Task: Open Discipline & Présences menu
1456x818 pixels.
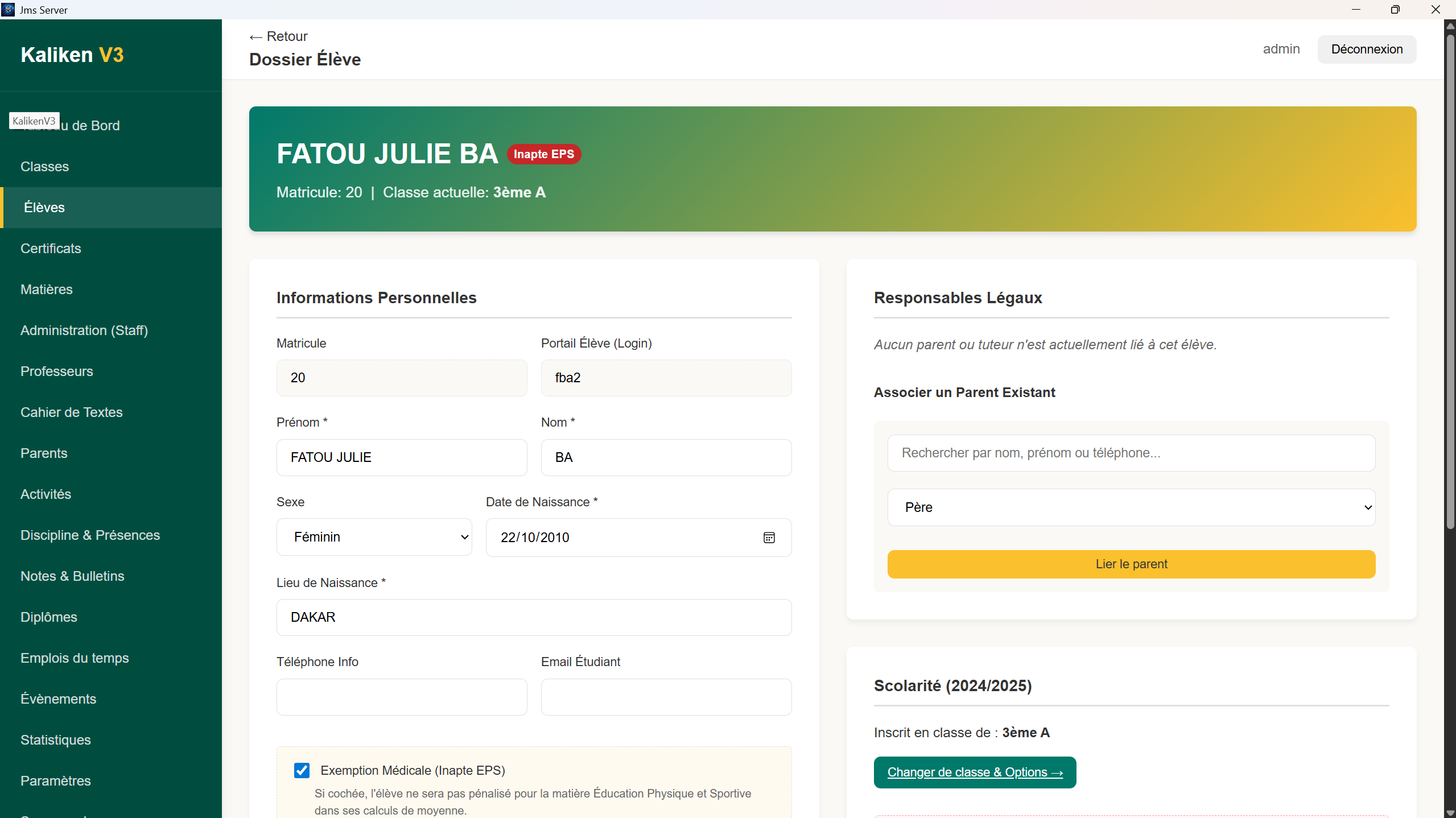Action: 90,535
